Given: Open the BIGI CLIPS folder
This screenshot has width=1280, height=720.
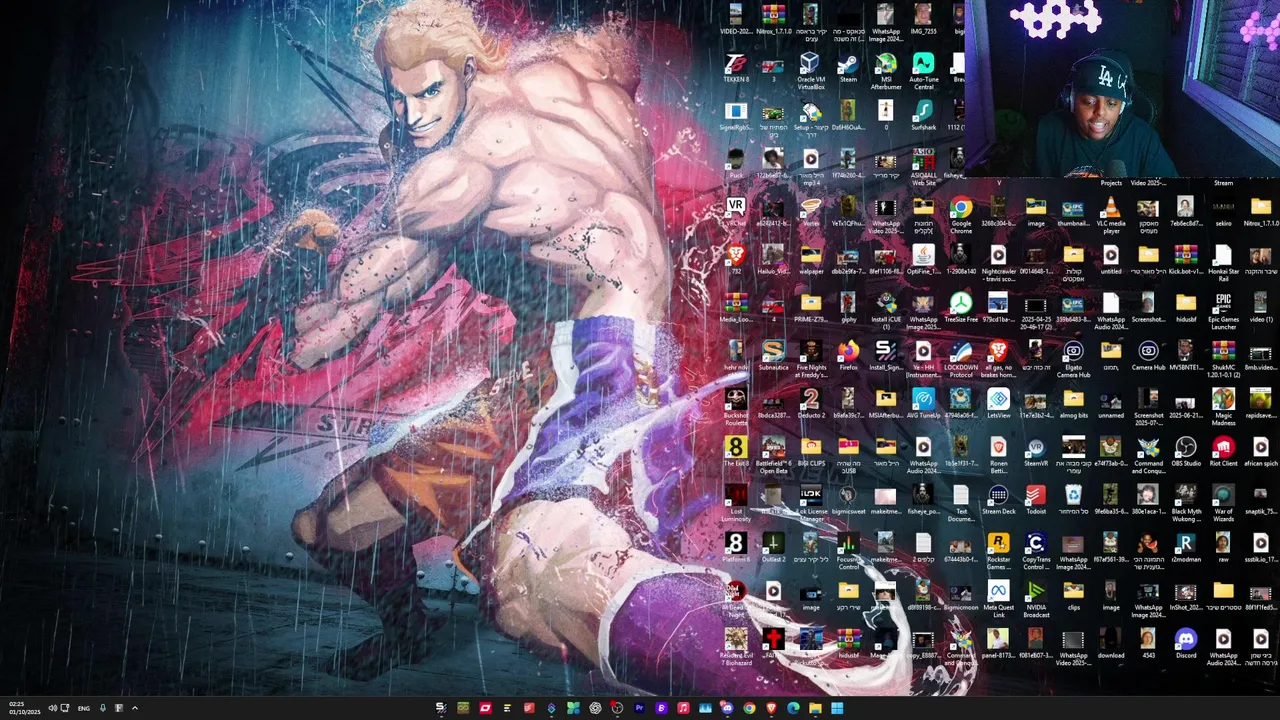Looking at the screenshot, I should pos(810,449).
